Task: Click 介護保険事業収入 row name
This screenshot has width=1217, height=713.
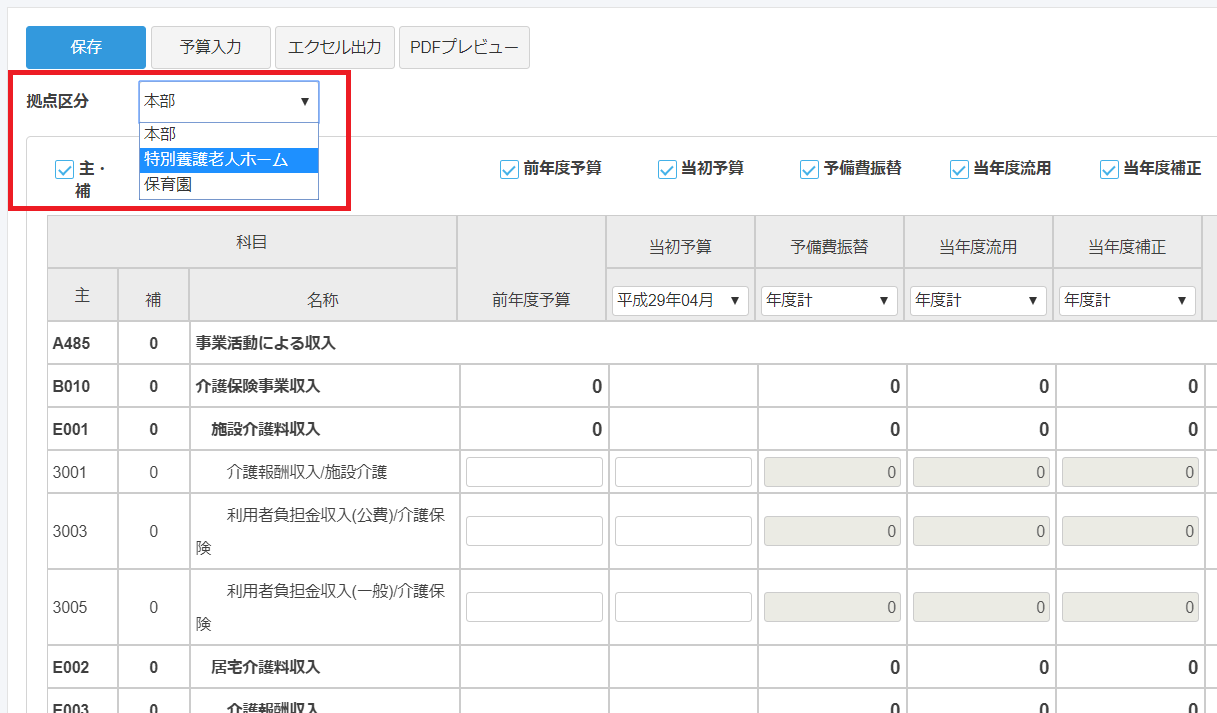Action: pyautogui.click(x=257, y=386)
